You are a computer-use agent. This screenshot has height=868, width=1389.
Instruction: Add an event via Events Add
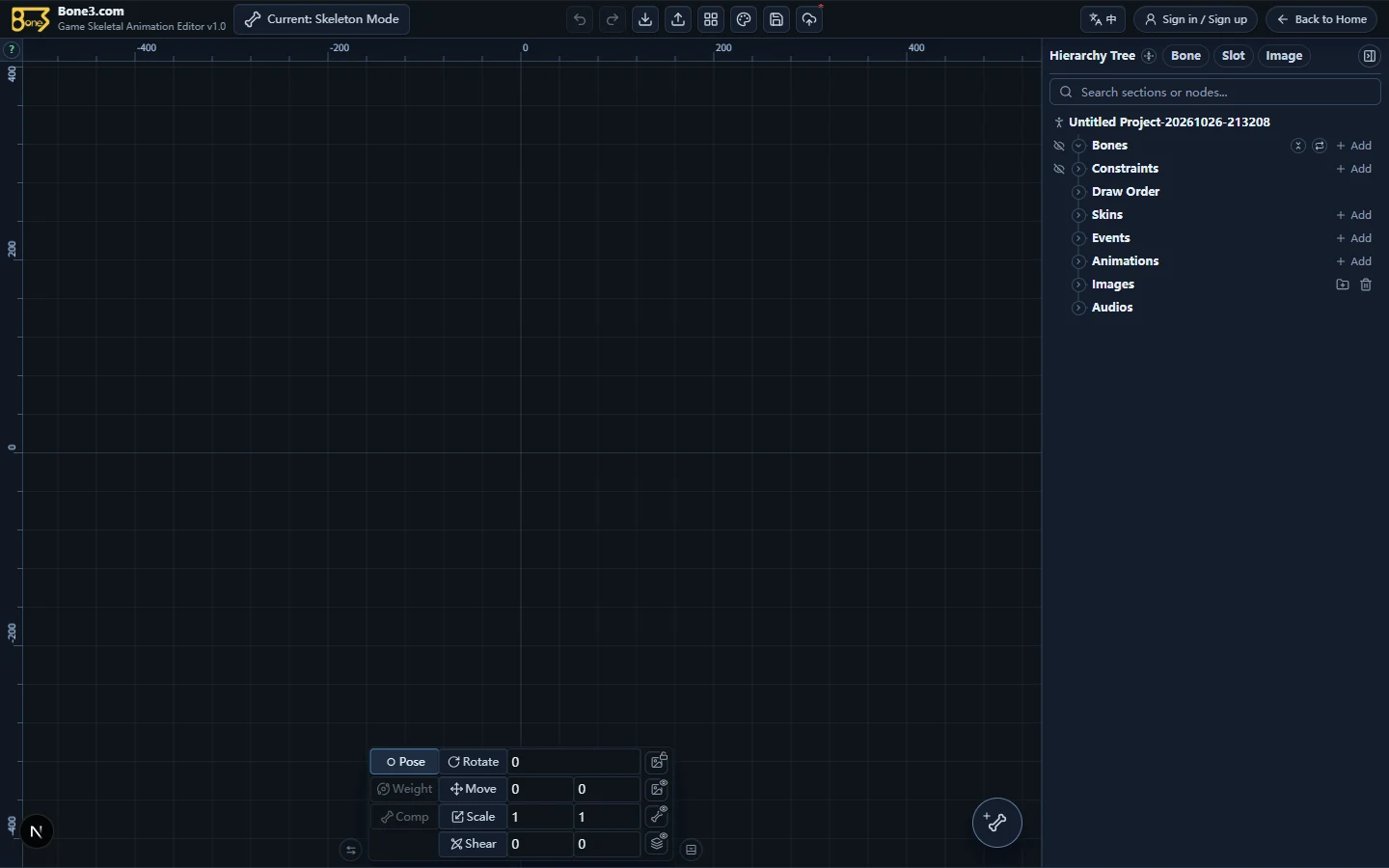coord(1354,238)
